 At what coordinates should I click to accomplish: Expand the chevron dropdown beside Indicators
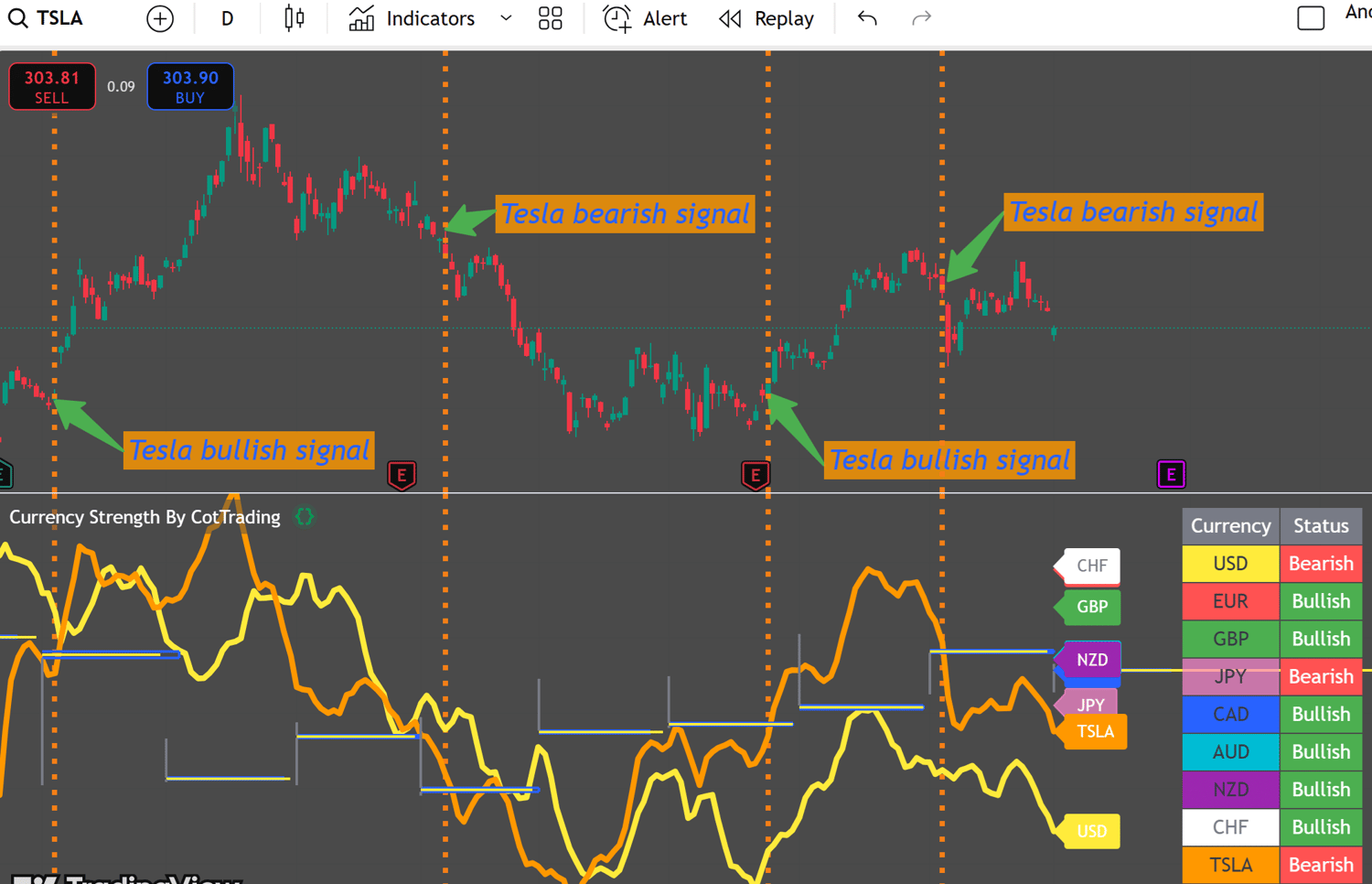coord(506,18)
